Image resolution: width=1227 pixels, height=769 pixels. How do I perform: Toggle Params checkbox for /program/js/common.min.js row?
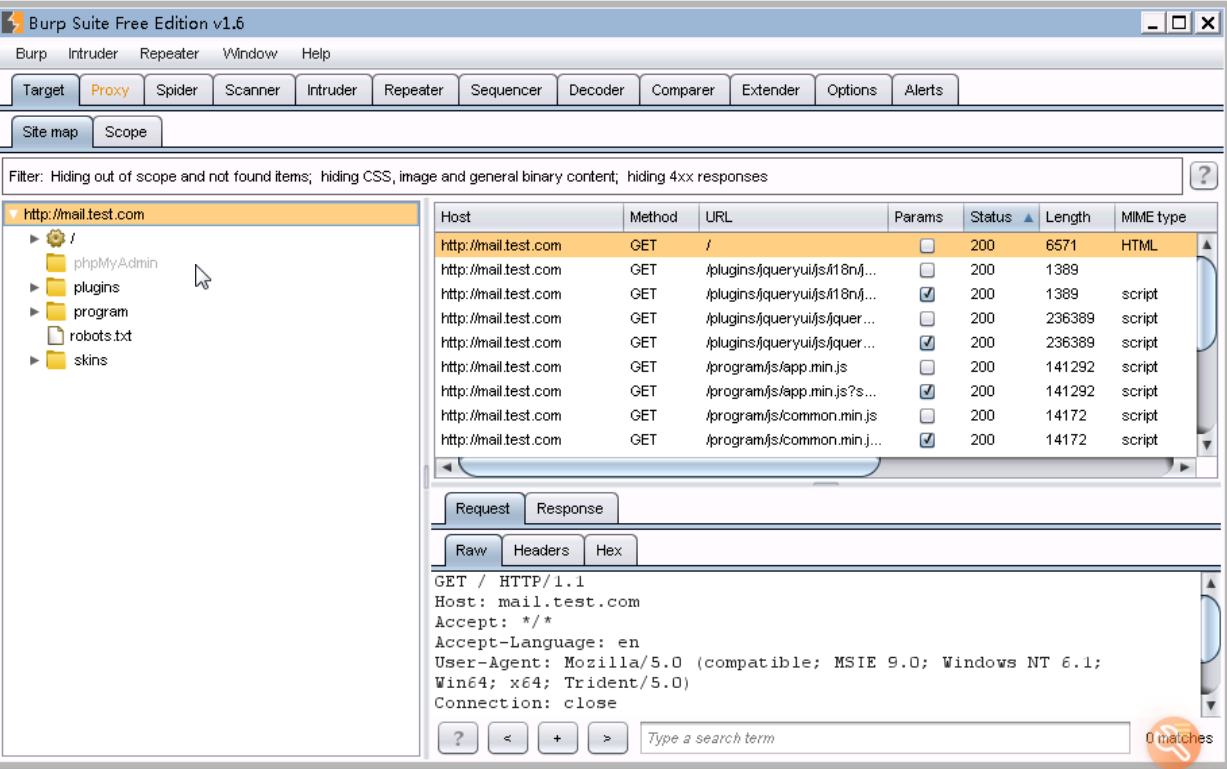928,415
